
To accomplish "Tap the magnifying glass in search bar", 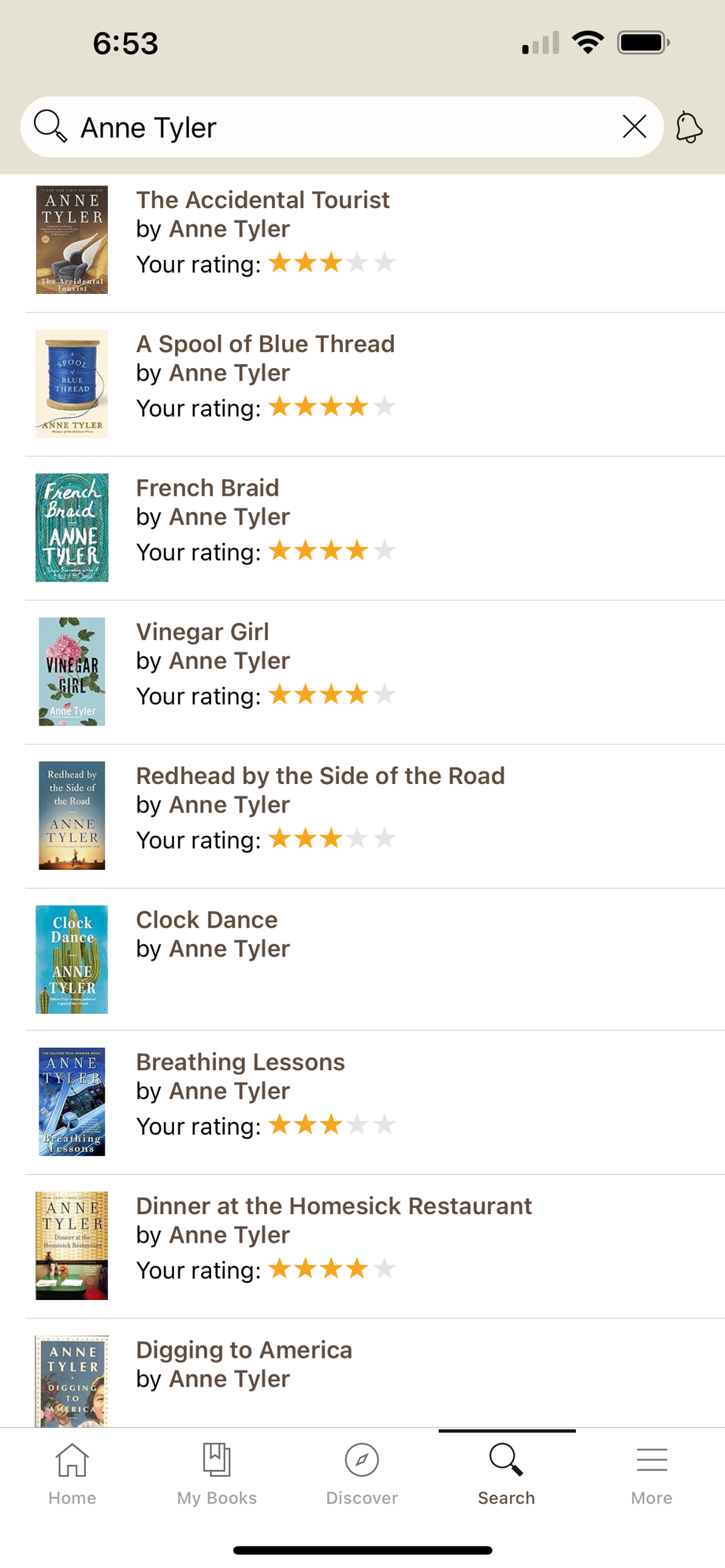I will [50, 126].
